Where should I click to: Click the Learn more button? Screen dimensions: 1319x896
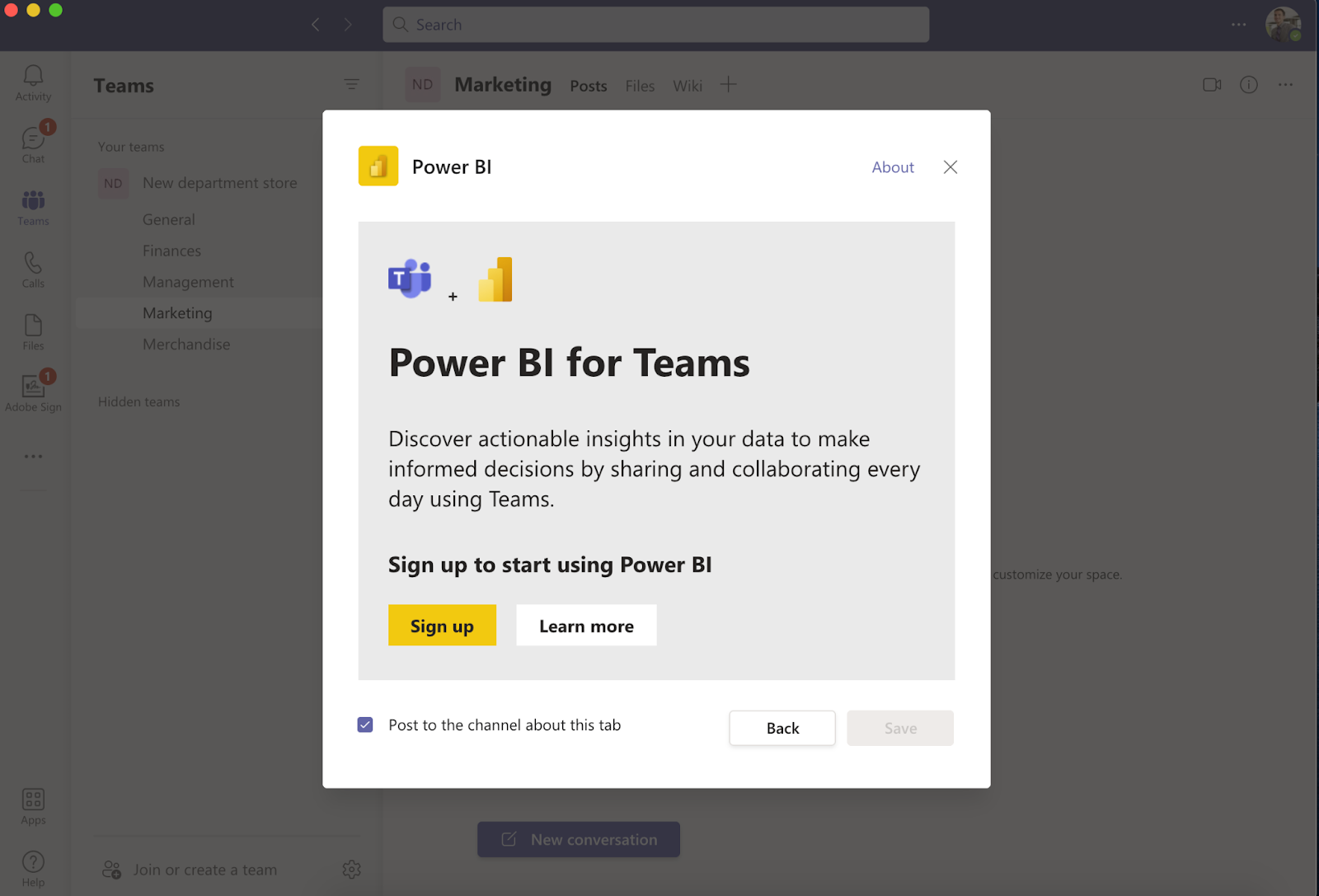click(586, 626)
